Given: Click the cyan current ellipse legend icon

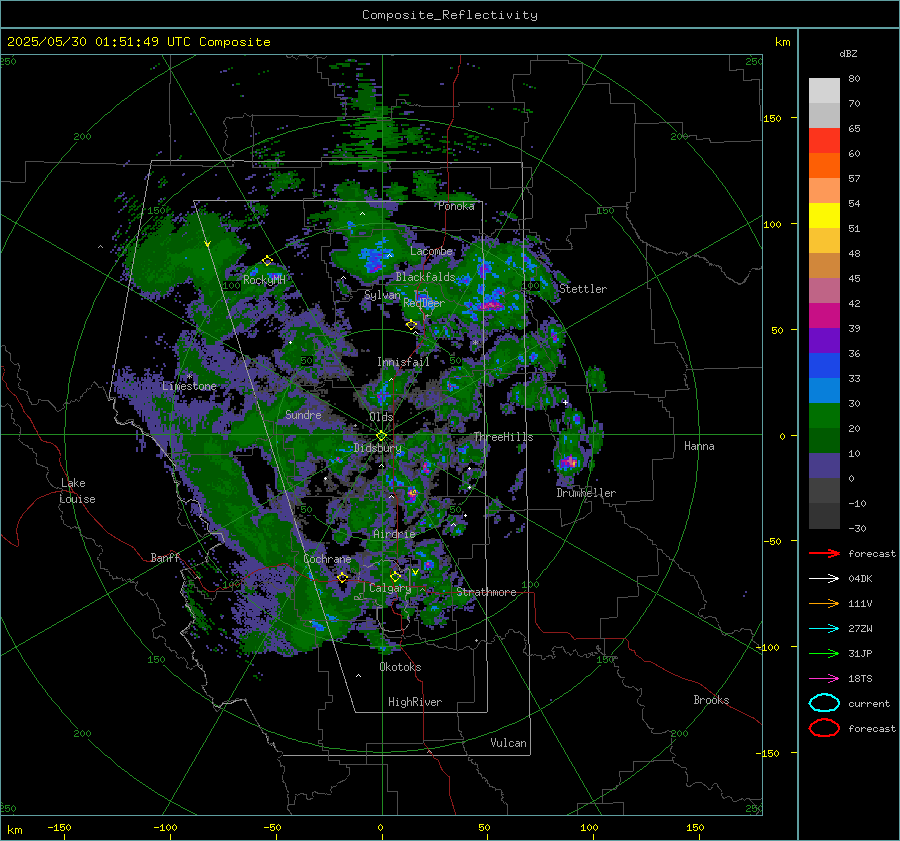Looking at the screenshot, I should (x=824, y=703).
